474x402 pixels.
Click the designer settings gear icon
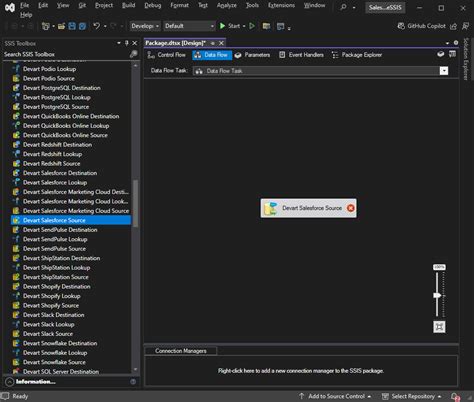pos(456,43)
